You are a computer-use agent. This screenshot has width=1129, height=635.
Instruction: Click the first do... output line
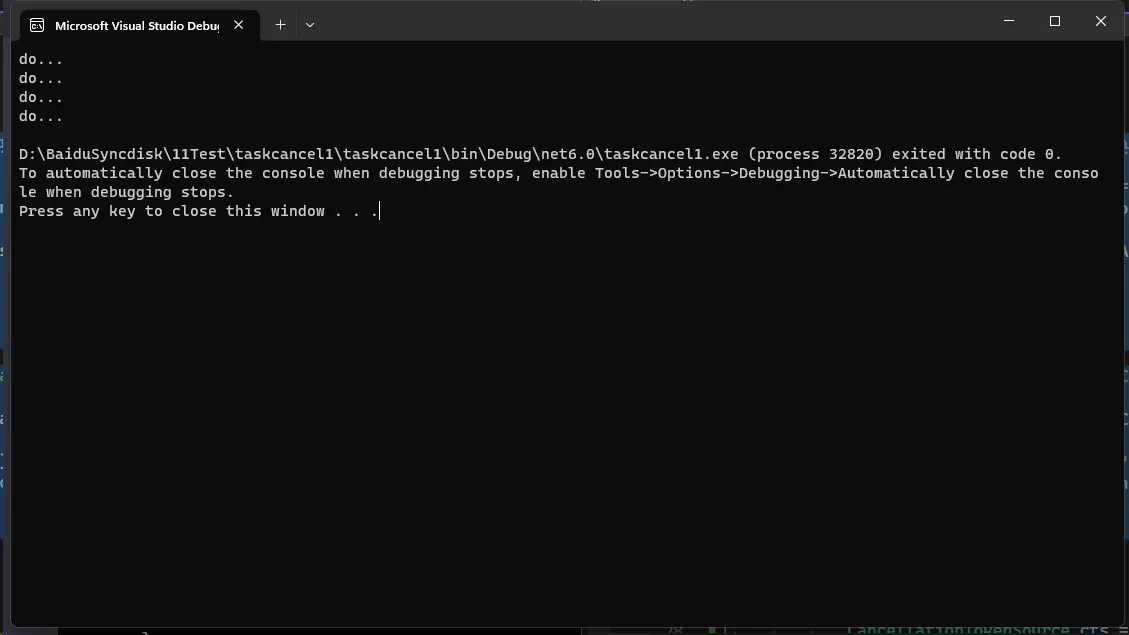tap(41, 60)
